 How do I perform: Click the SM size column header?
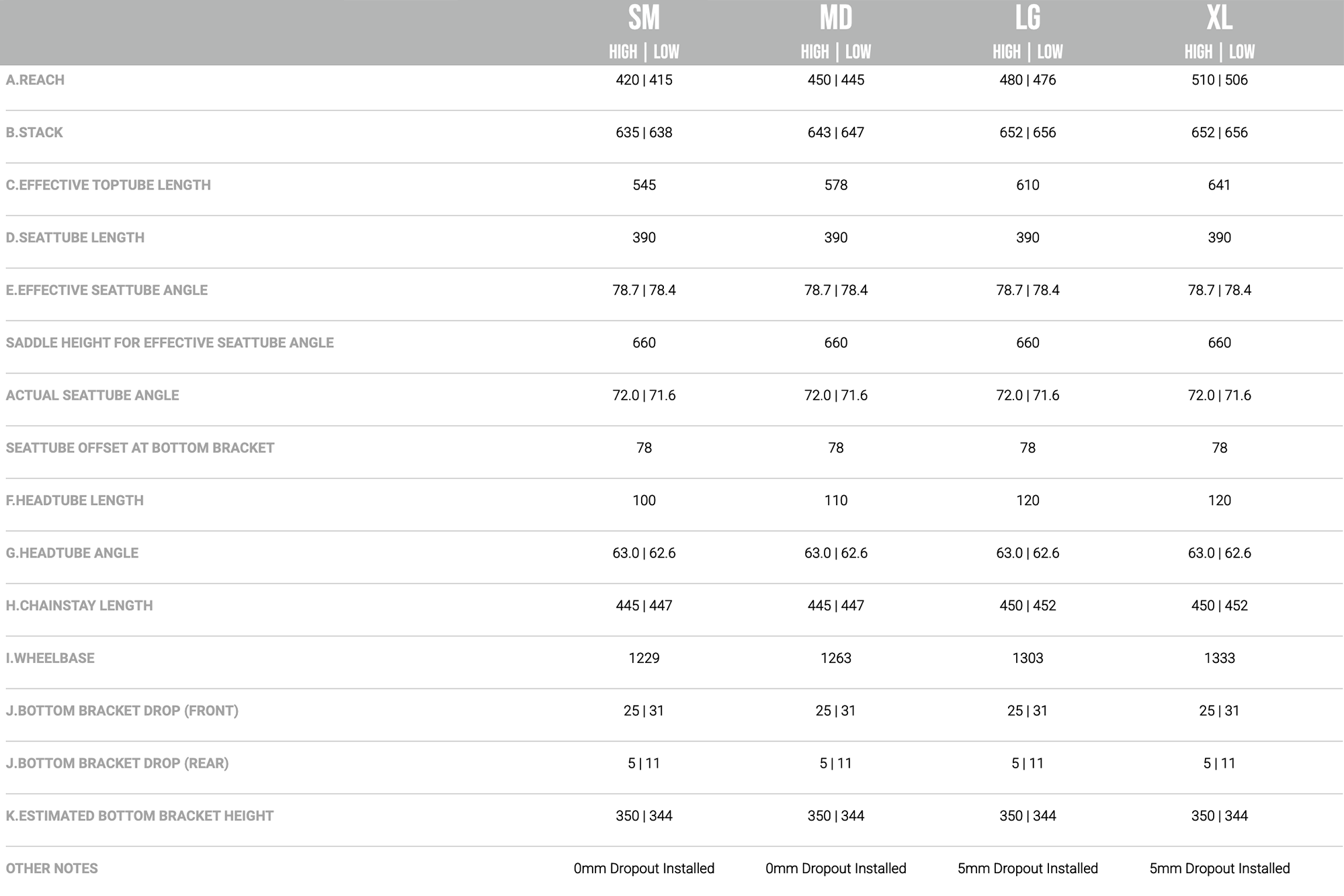[644, 18]
